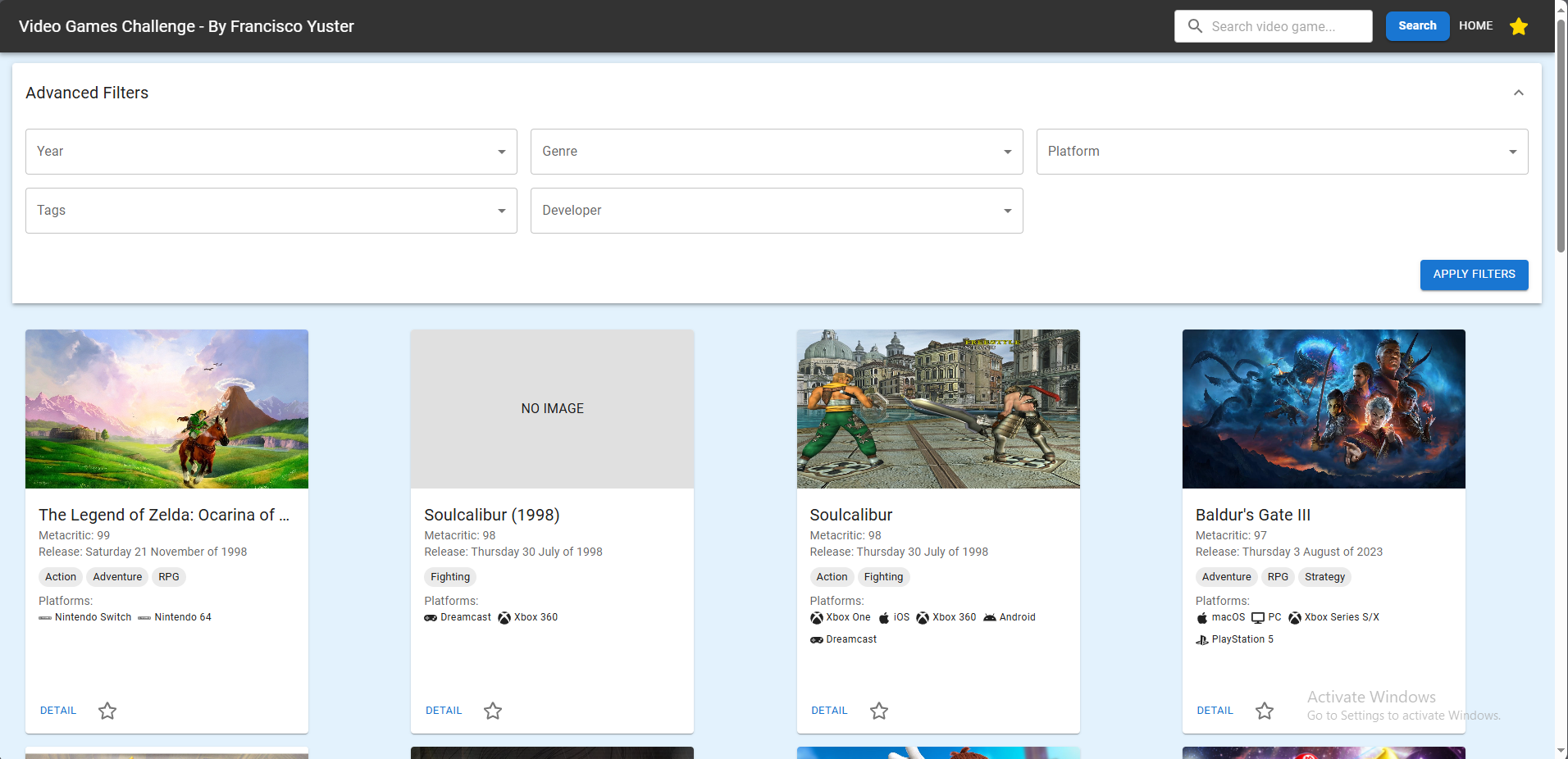
Task: Open favorites via the gold star icon
Action: (1518, 26)
